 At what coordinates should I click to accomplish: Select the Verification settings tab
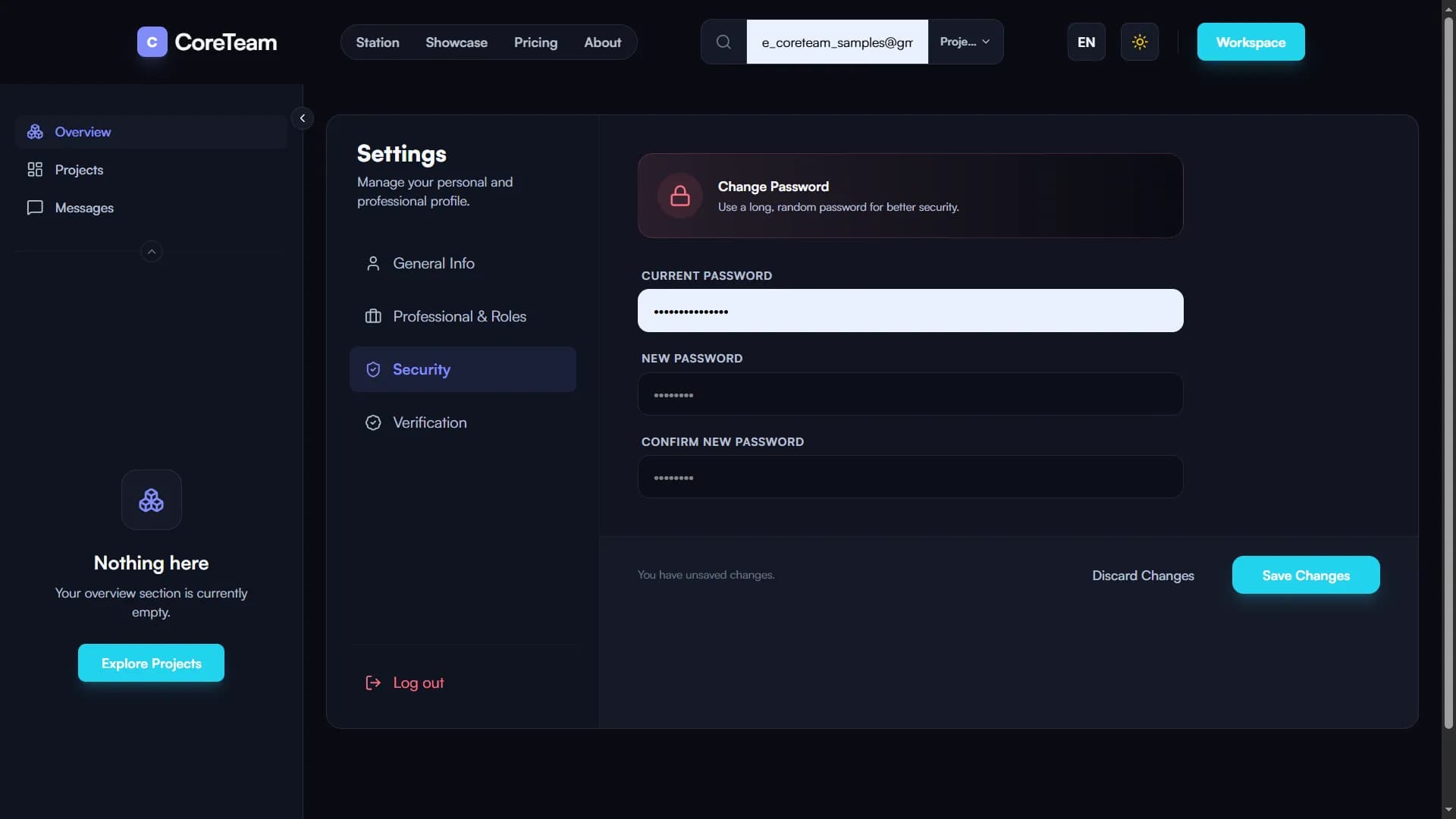(x=463, y=422)
